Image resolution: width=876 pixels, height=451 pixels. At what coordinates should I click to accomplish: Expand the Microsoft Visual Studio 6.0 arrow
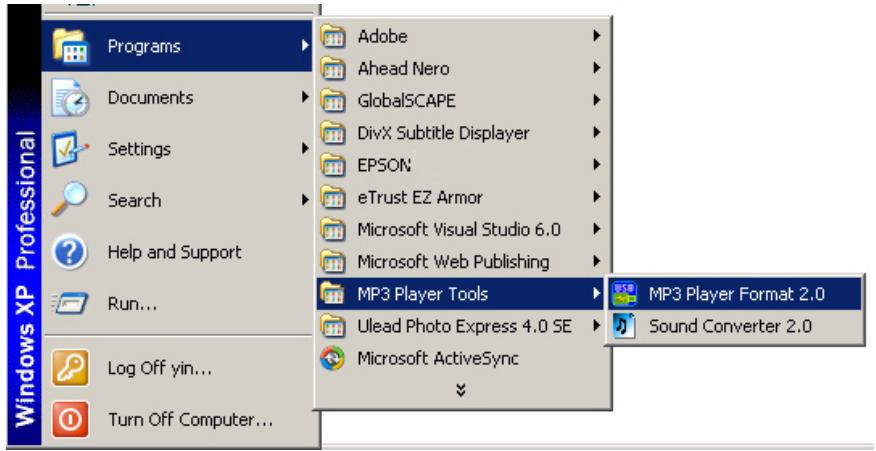[597, 229]
